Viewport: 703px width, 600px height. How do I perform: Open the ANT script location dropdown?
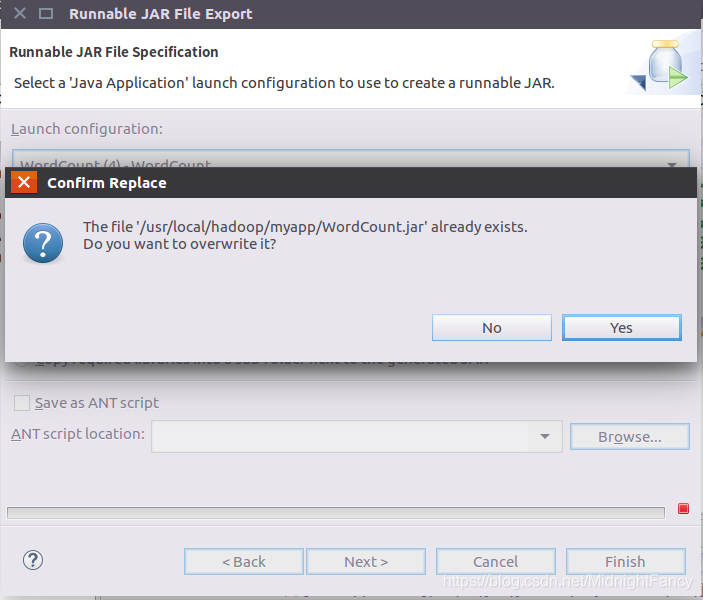tap(545, 436)
